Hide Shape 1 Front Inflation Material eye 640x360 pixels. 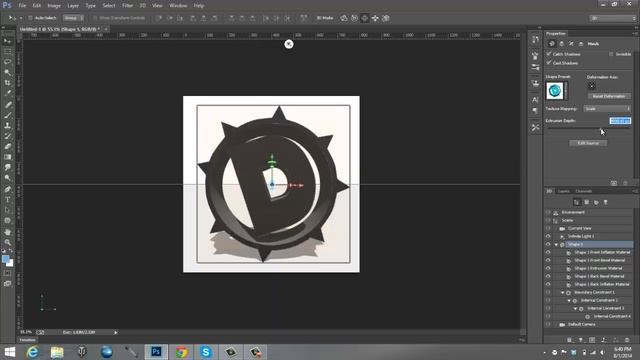coord(548,252)
